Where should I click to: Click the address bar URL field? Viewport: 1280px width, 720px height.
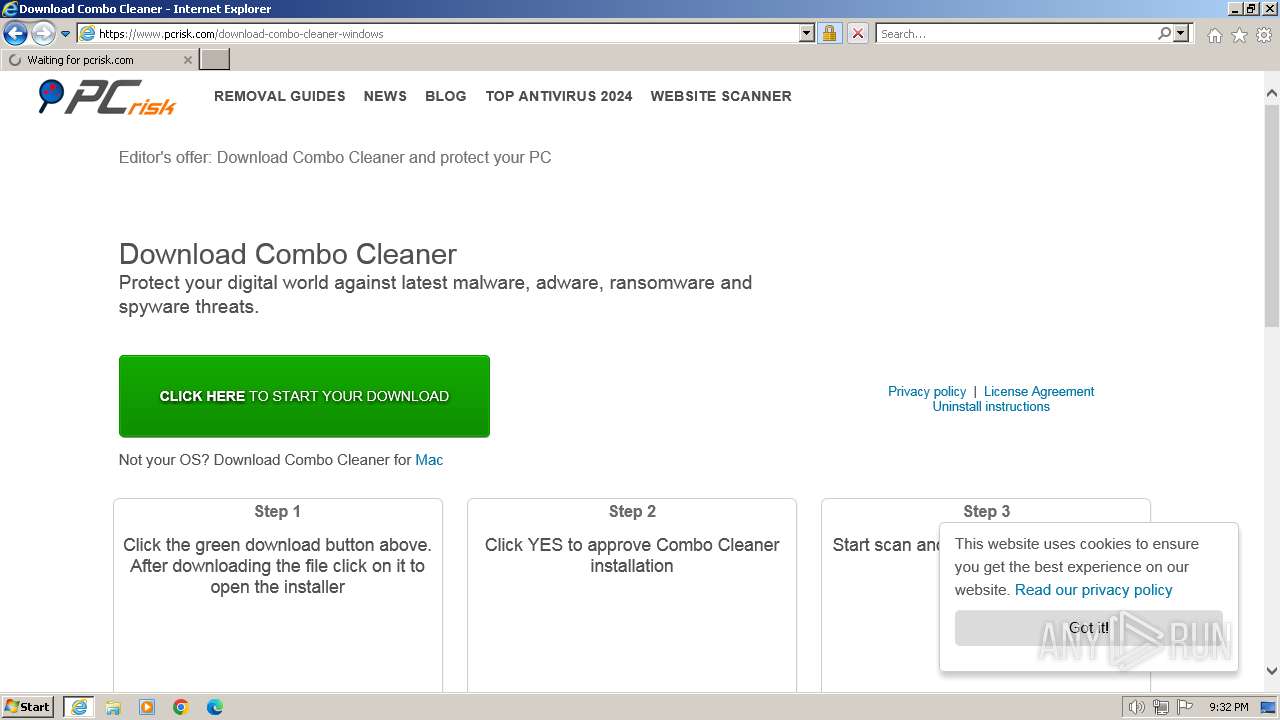tap(438, 34)
